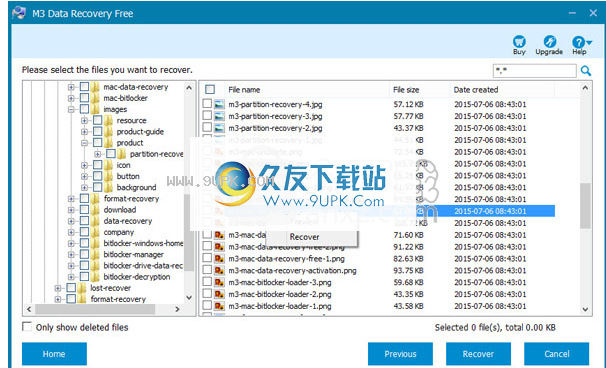Select the lower format-recovery tree item
Viewport: 606px width, 368px height.
(118, 299)
